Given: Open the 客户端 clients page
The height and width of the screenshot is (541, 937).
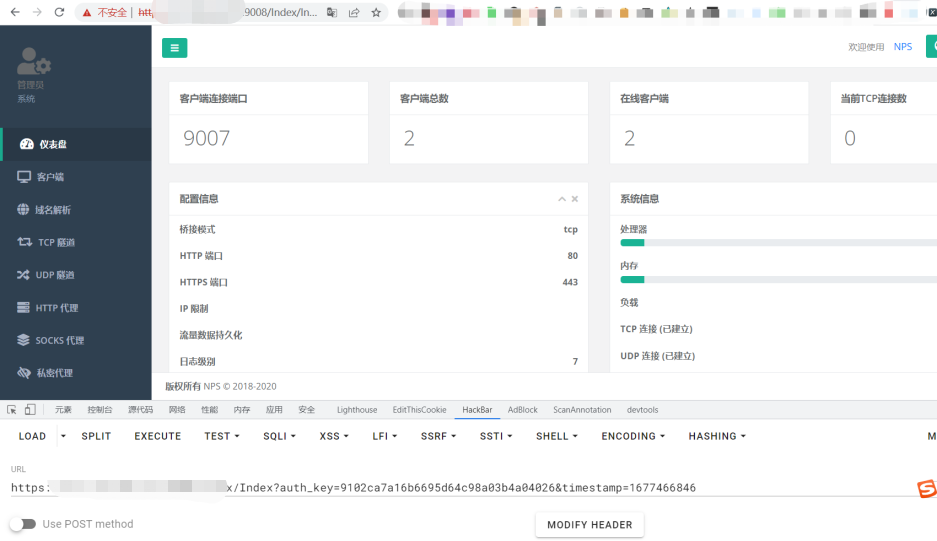Looking at the screenshot, I should [49, 177].
